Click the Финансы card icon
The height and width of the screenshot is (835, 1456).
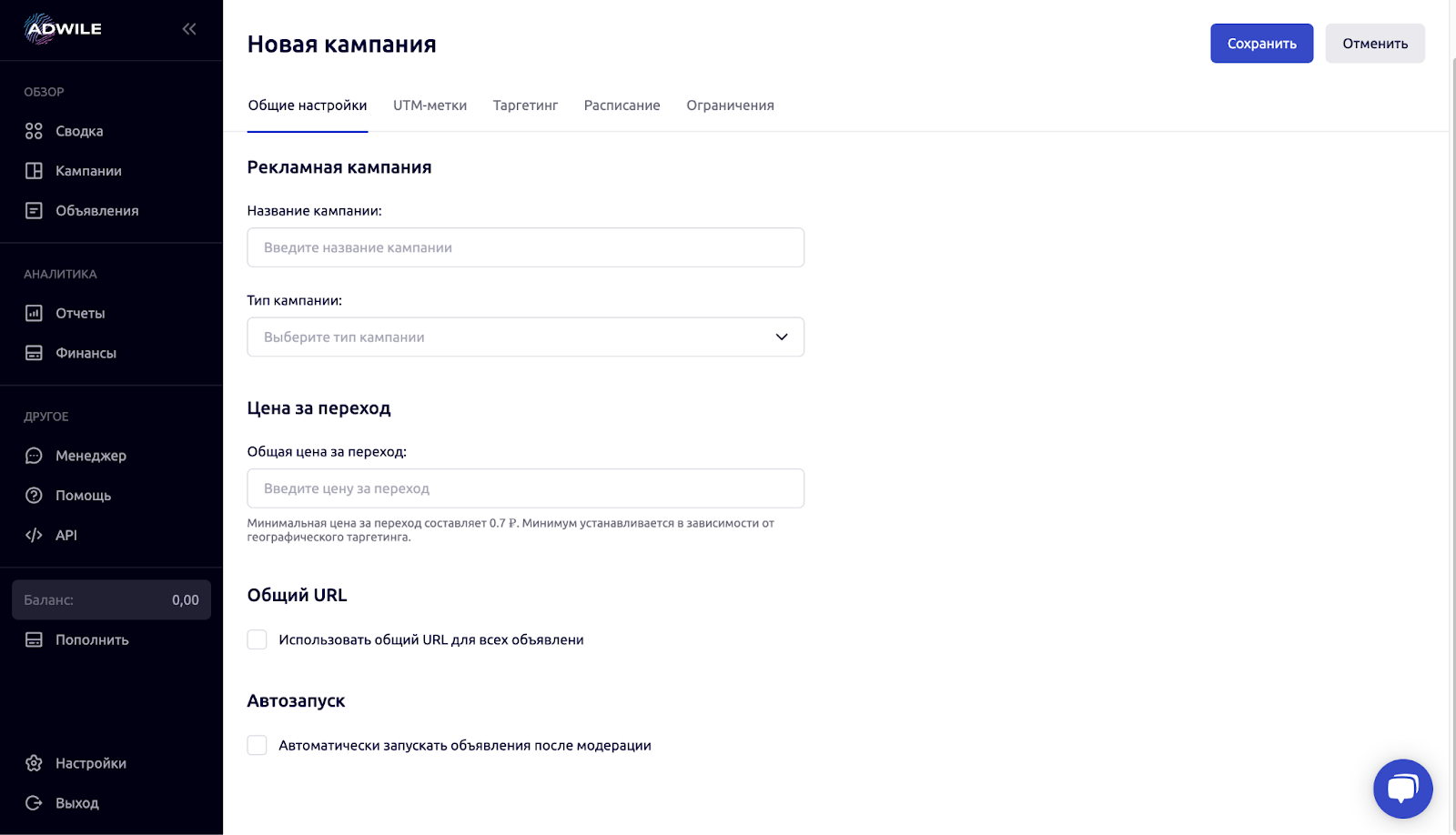34,353
